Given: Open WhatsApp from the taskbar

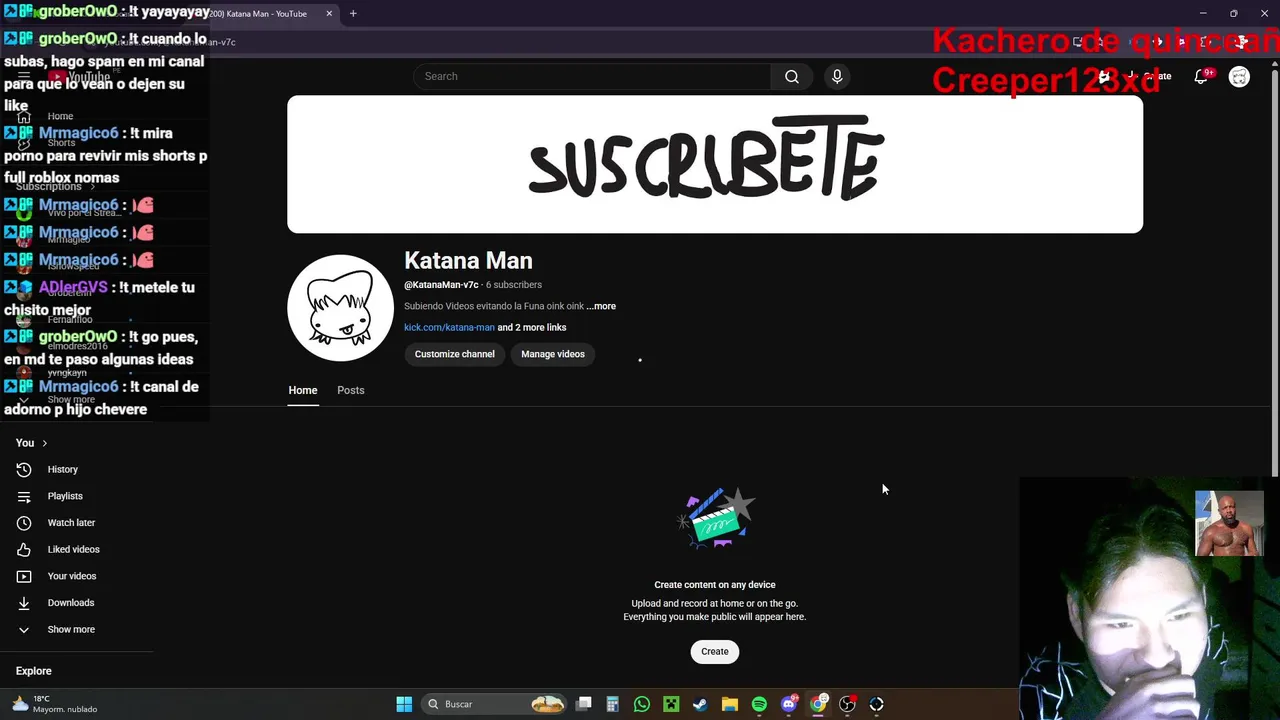Looking at the screenshot, I should pyautogui.click(x=642, y=704).
